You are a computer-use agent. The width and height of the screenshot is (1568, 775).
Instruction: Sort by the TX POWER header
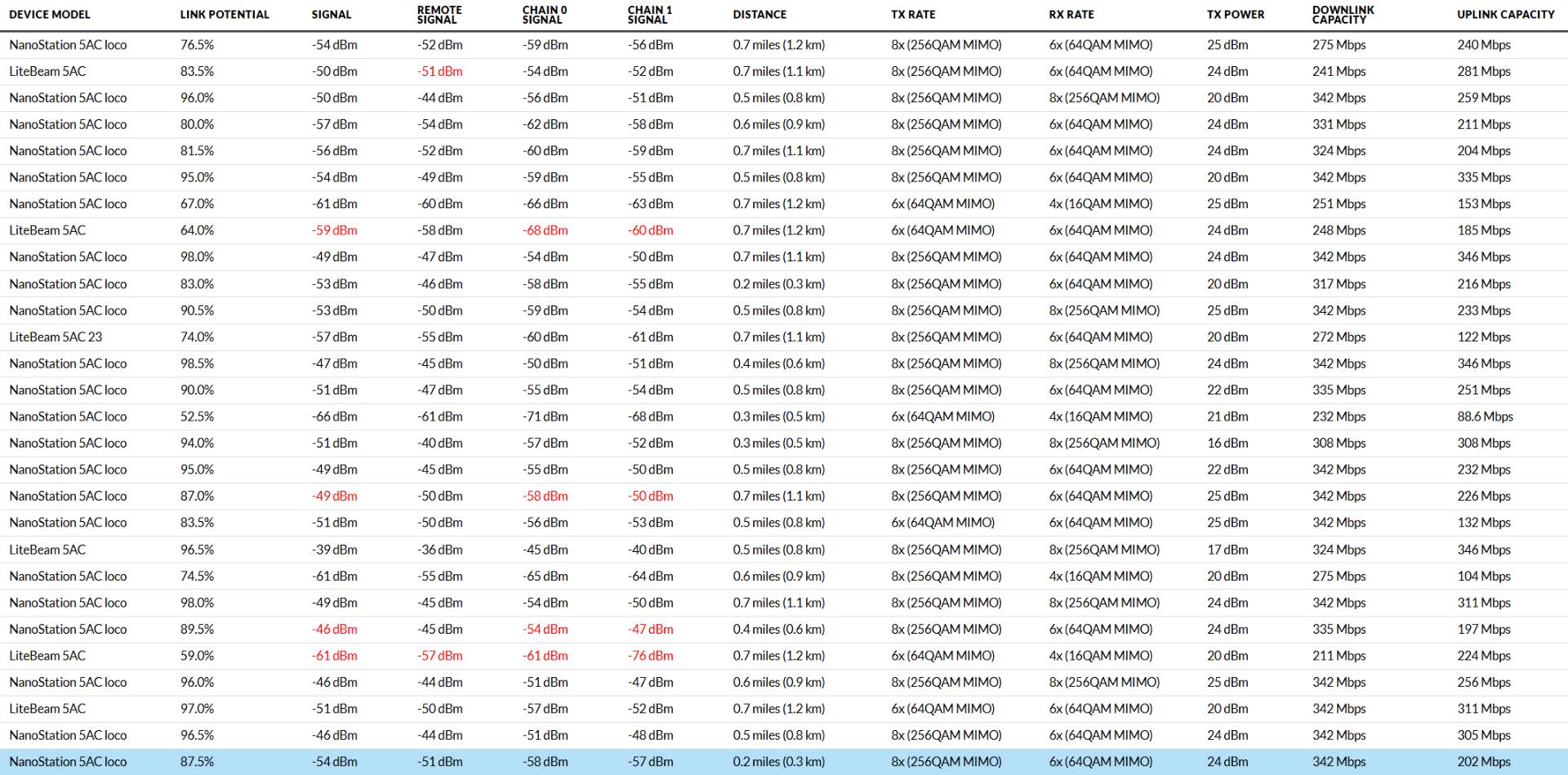1236,15
